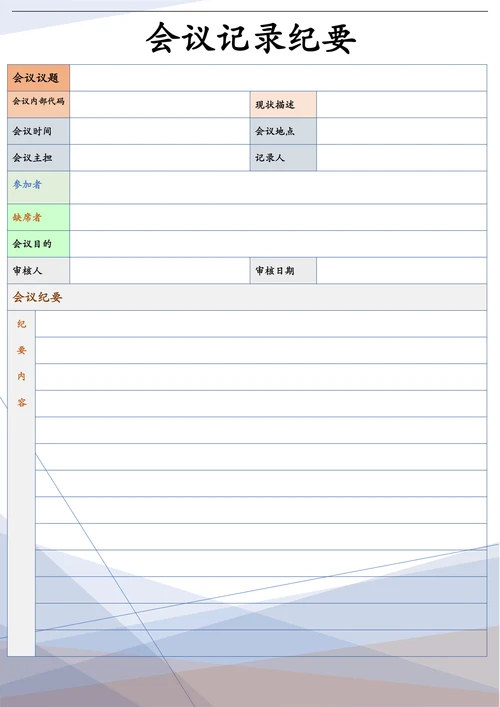Select the 记录人 label cell
Image resolution: width=500 pixels, height=707 pixels.
pos(283,158)
